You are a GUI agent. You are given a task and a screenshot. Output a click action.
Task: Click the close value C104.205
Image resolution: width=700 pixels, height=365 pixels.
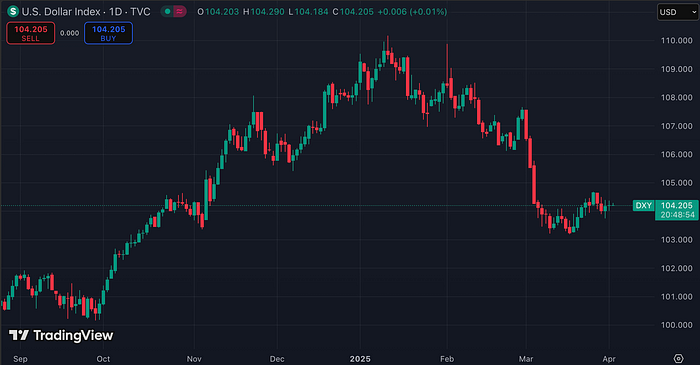click(x=353, y=12)
